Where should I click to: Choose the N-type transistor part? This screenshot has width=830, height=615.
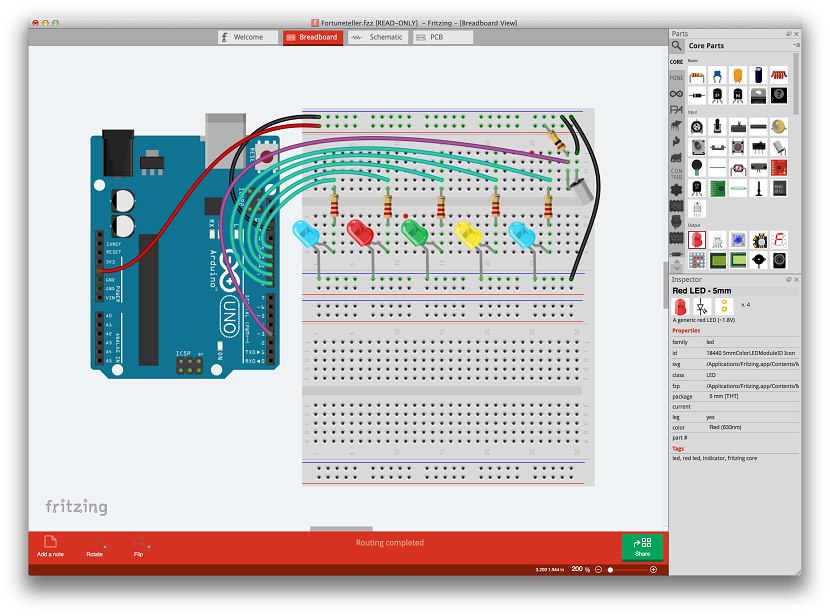[737, 96]
